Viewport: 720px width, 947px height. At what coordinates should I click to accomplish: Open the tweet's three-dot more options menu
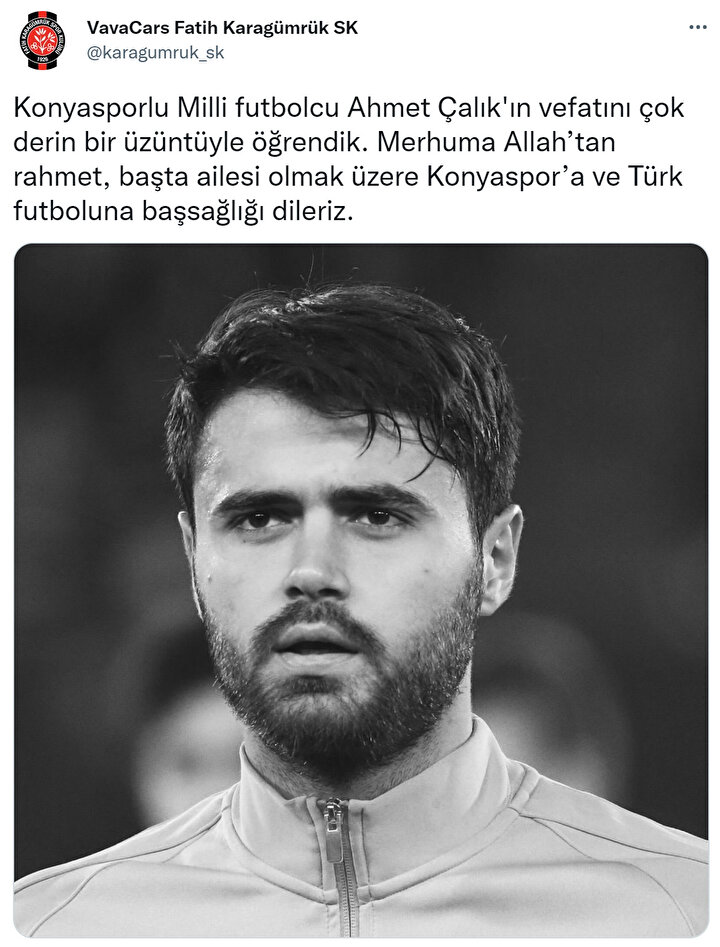click(x=698, y=27)
